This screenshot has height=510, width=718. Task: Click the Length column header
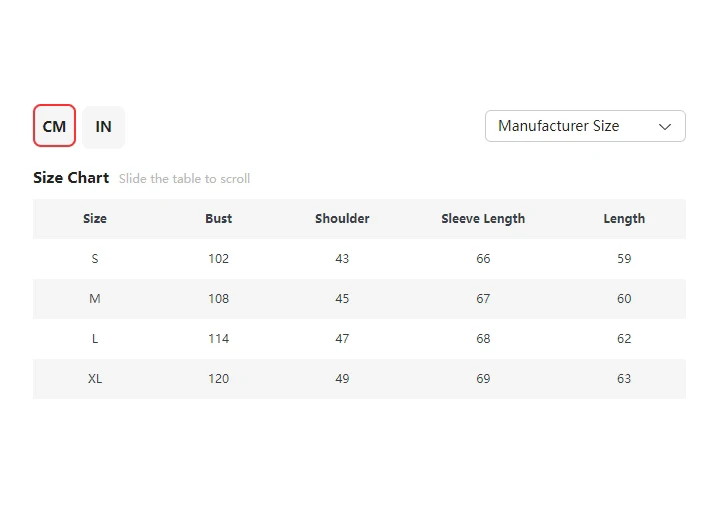pos(624,219)
